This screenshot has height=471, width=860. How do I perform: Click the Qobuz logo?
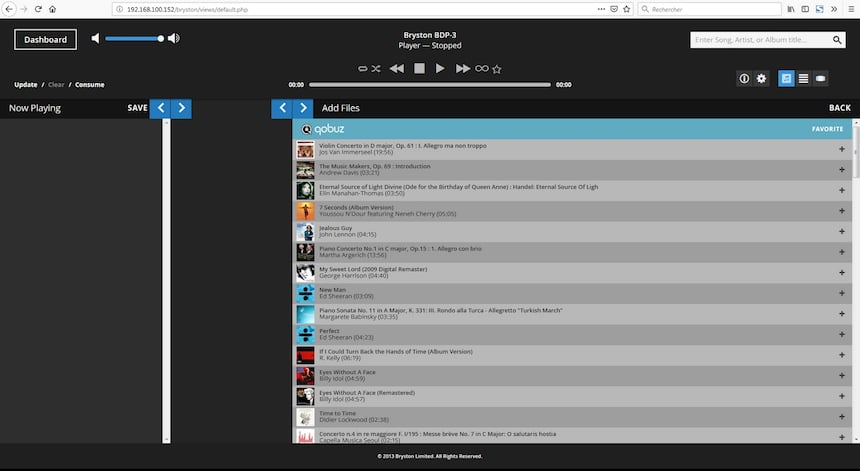point(322,129)
